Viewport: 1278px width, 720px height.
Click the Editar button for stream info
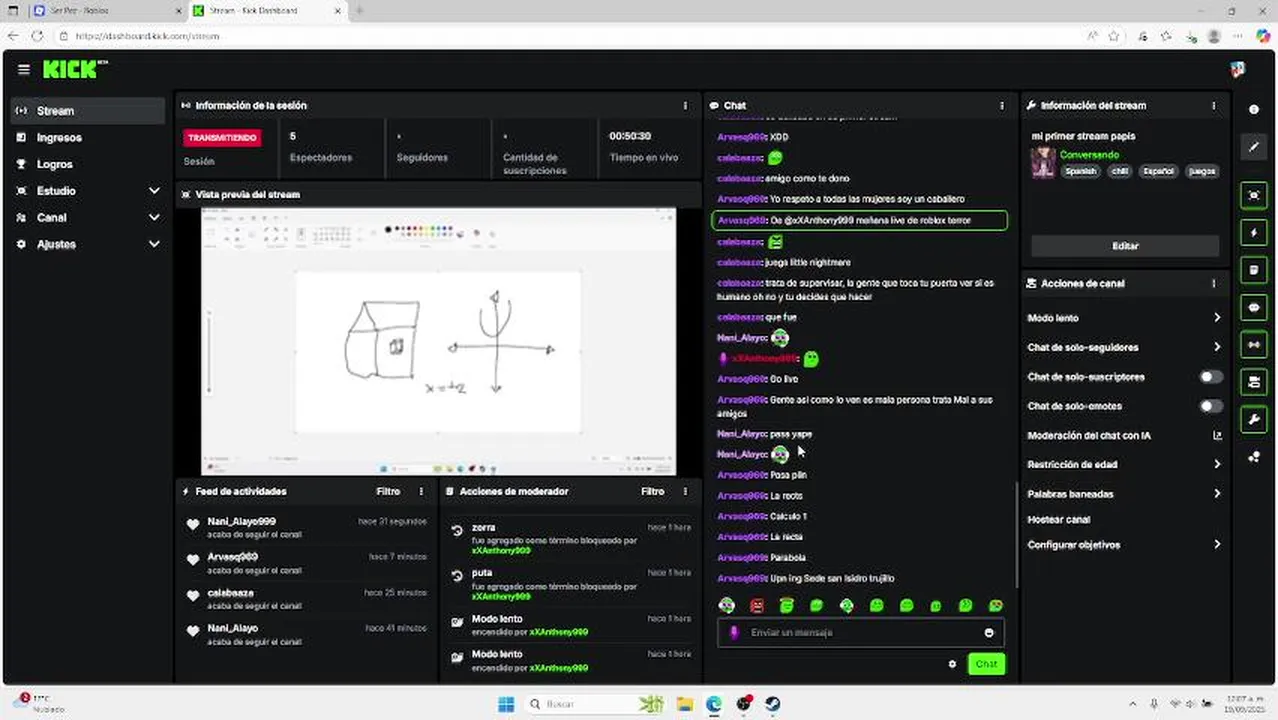[1125, 246]
